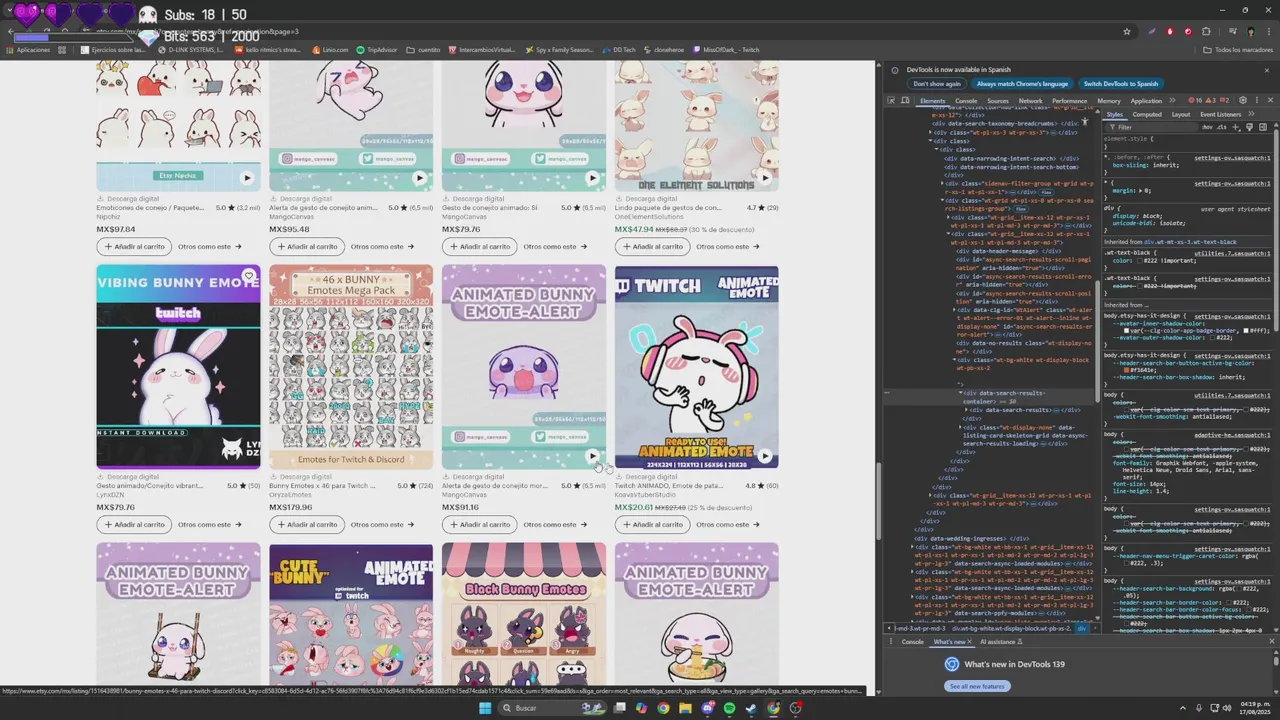This screenshot has width=1280, height=720.
Task: Dismiss the DevTools Spanish language banner
Action: click(1267, 70)
